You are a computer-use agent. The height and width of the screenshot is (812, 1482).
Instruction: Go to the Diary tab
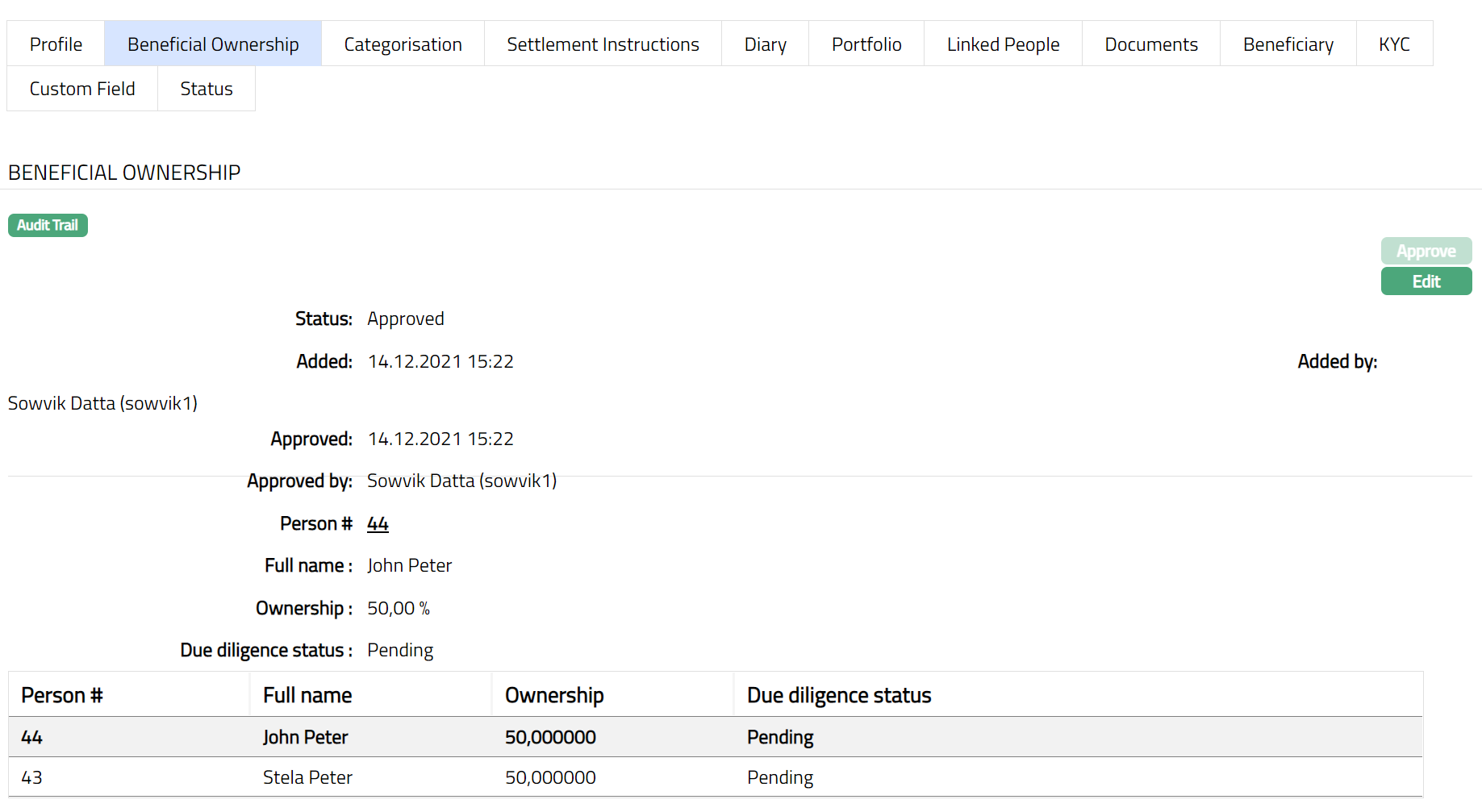[x=765, y=44]
